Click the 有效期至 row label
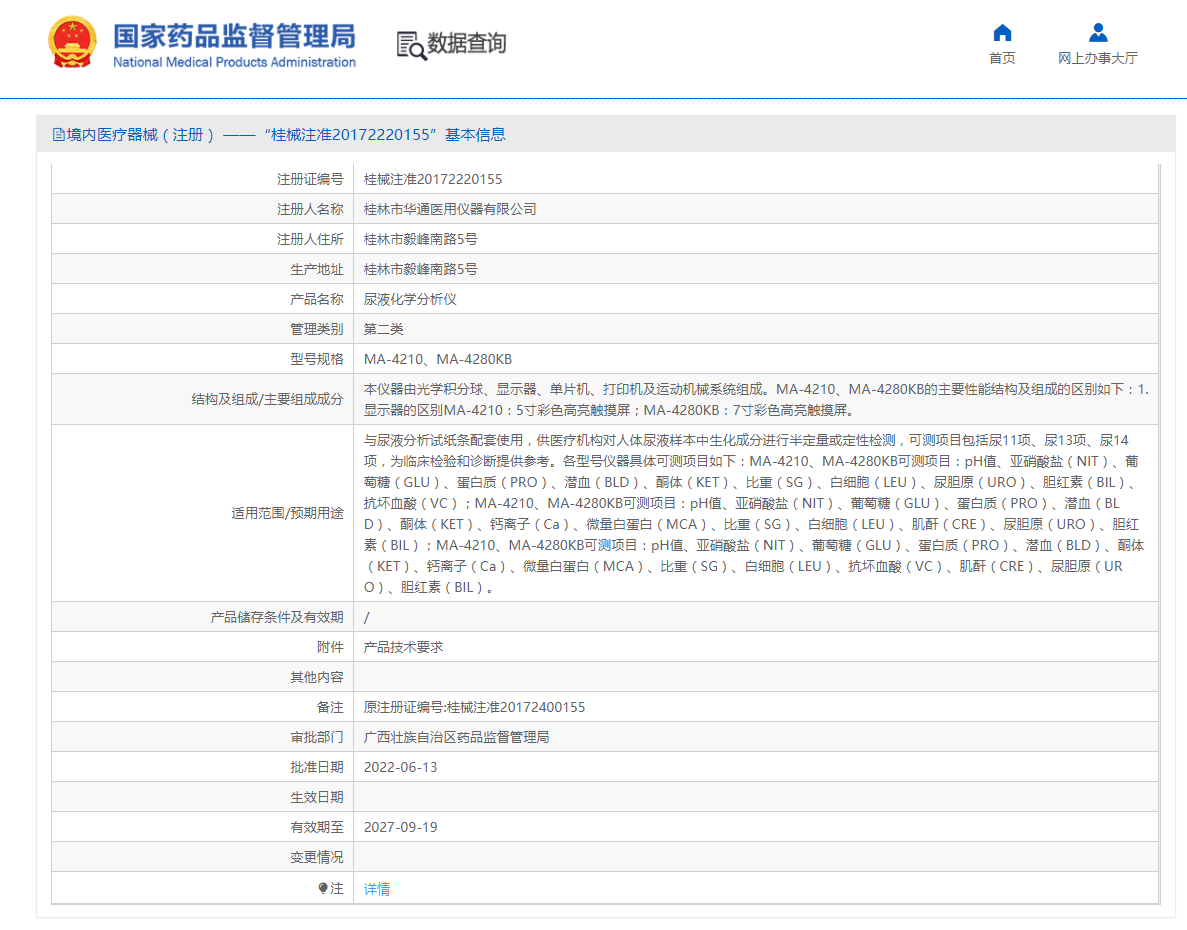Viewport: 1187px width, 930px height. pos(316,827)
